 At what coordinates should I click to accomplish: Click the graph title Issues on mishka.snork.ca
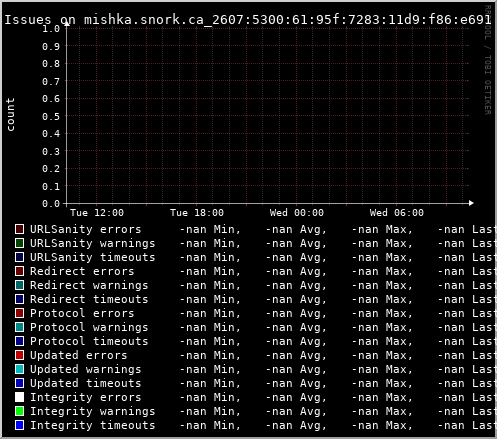pyautogui.click(x=247, y=20)
